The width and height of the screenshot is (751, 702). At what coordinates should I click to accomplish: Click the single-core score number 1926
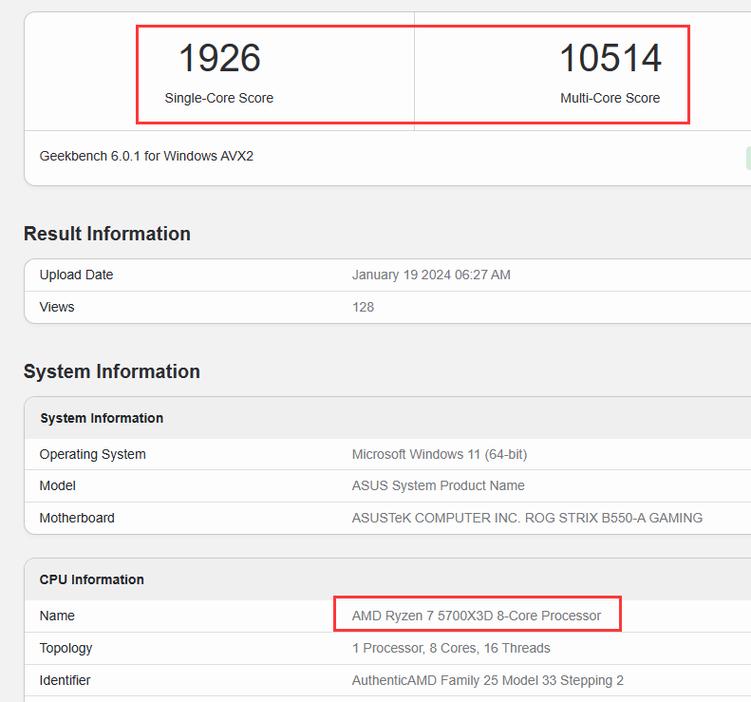click(x=219, y=58)
